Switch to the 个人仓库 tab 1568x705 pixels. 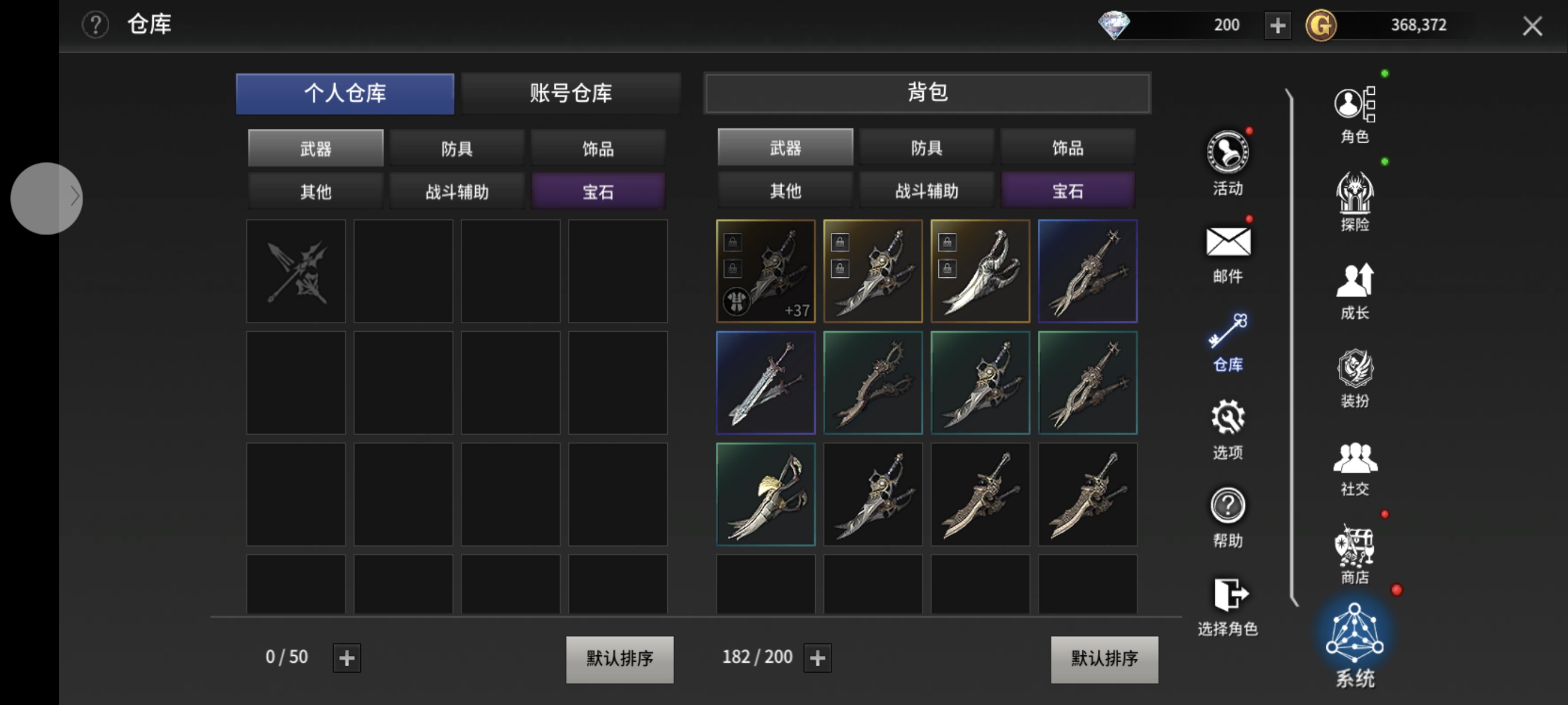coord(345,93)
